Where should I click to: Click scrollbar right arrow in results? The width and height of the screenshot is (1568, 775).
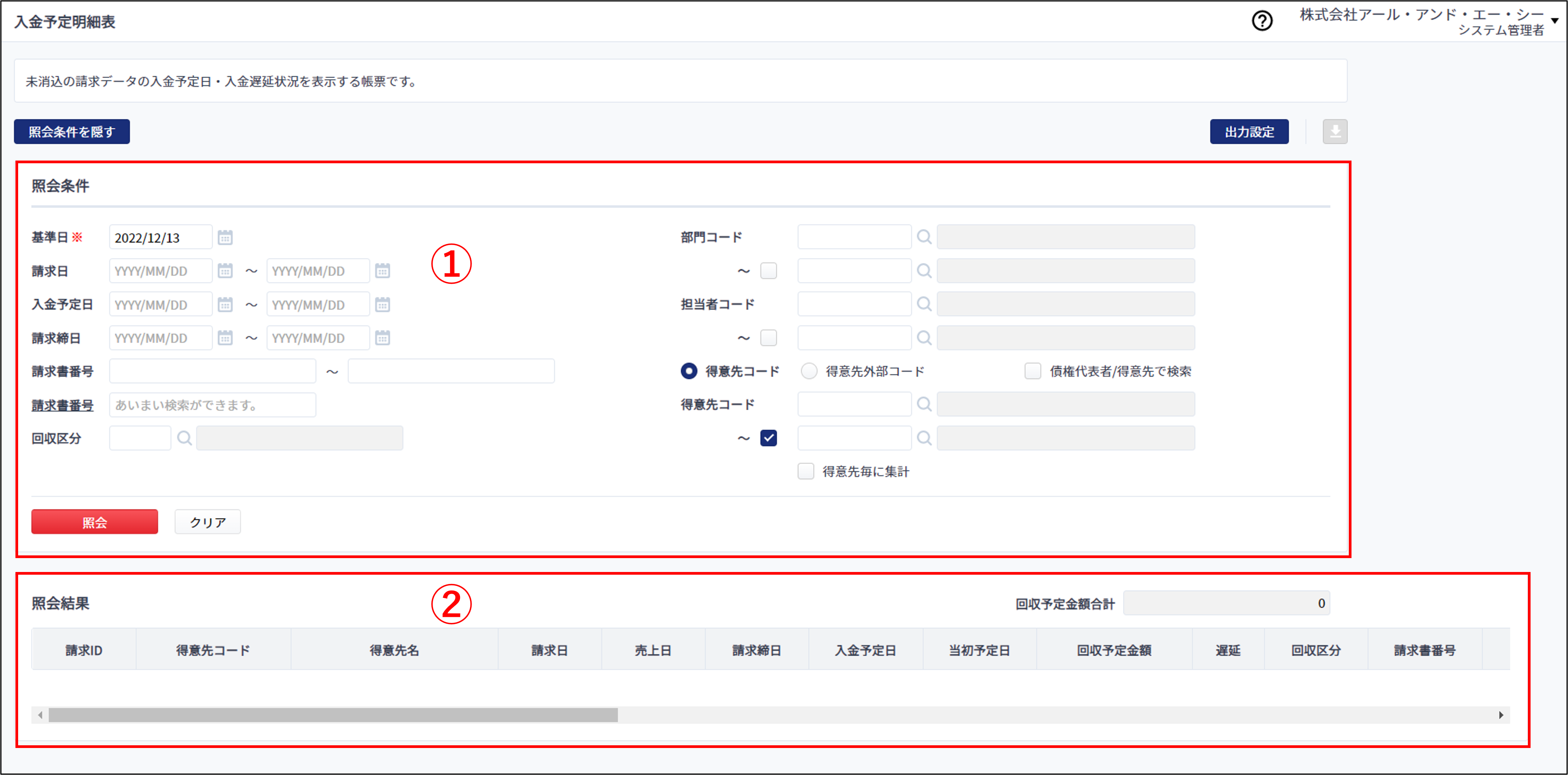(x=1501, y=715)
